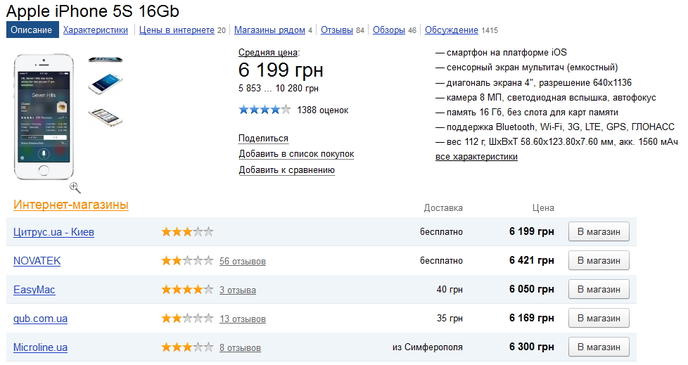Screen dimensions: 688x365
Task: Switch to the Характеристики tab
Action: [95, 30]
